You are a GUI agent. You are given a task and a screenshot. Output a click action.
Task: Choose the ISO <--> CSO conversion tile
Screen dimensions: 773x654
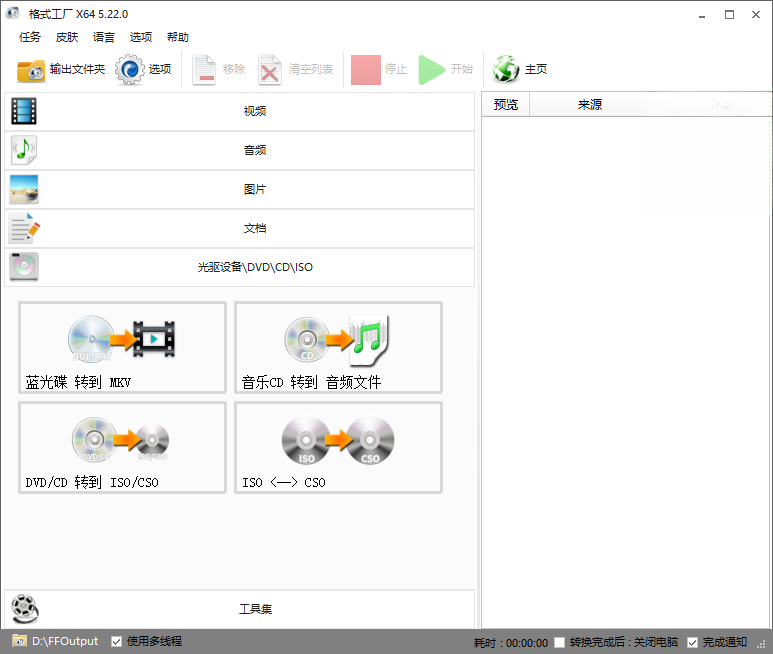(338, 447)
